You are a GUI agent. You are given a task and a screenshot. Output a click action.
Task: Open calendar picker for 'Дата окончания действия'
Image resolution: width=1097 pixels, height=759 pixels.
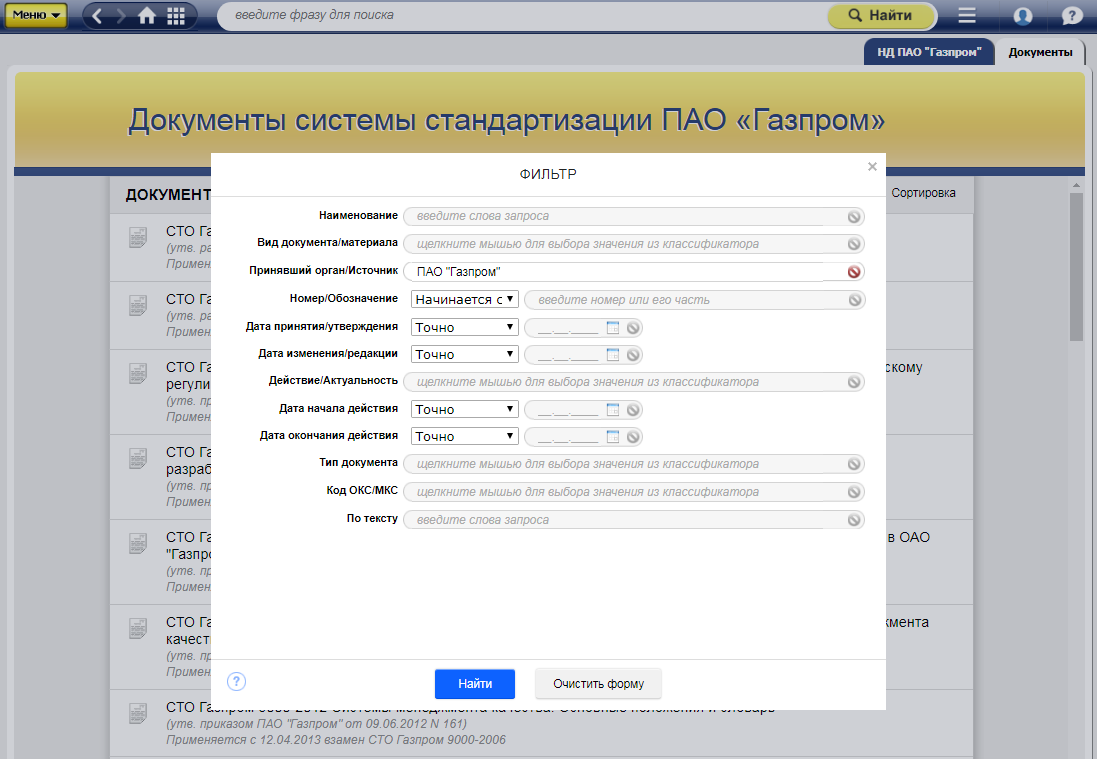point(613,437)
